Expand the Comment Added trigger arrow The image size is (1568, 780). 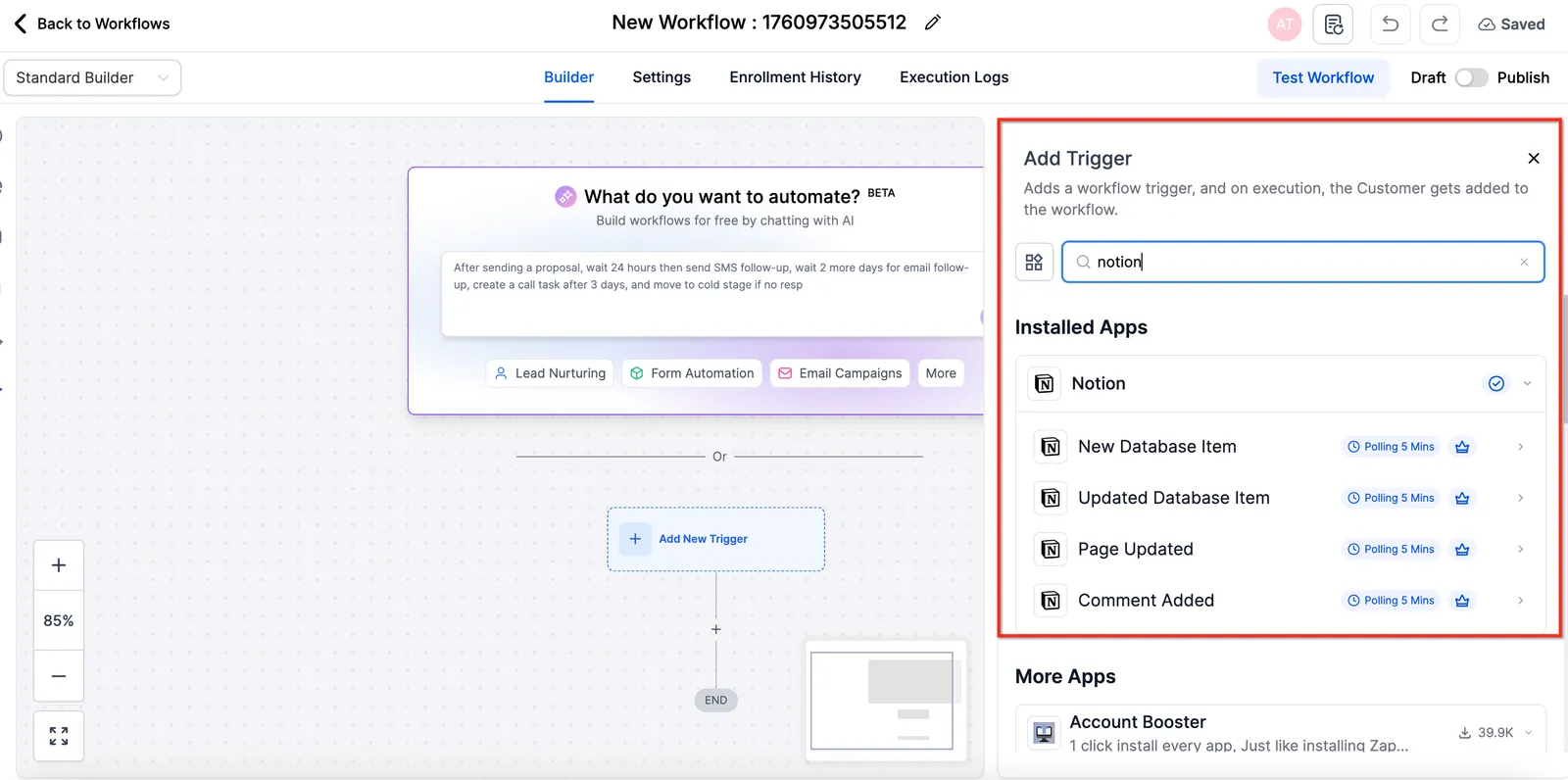pos(1520,601)
